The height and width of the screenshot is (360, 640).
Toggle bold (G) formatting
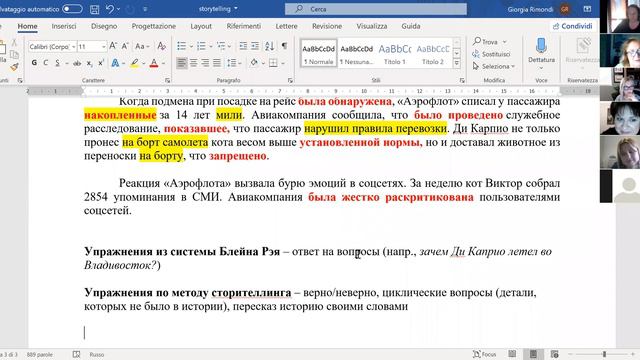tap(34, 63)
